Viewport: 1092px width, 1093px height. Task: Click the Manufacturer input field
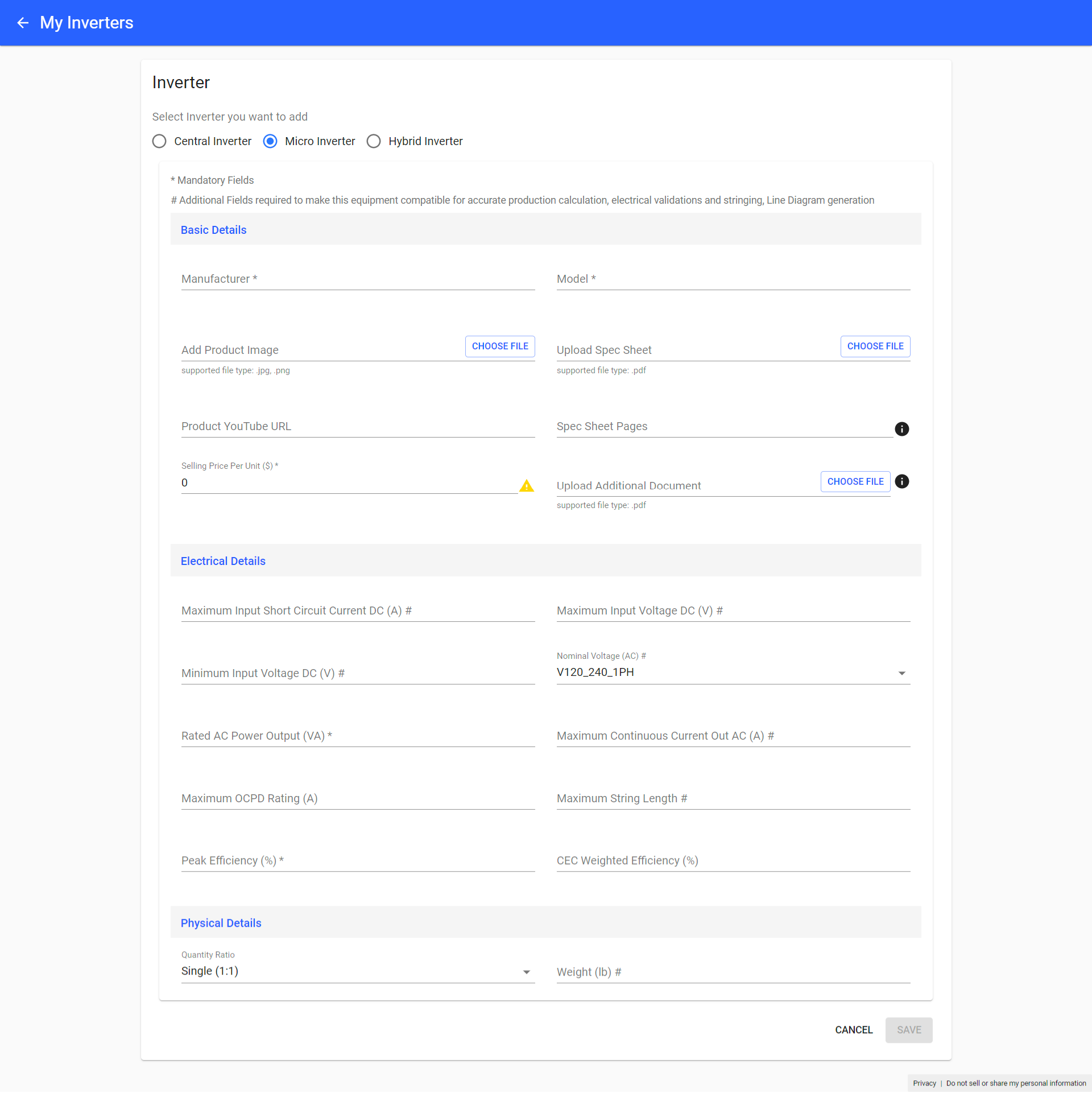click(357, 279)
